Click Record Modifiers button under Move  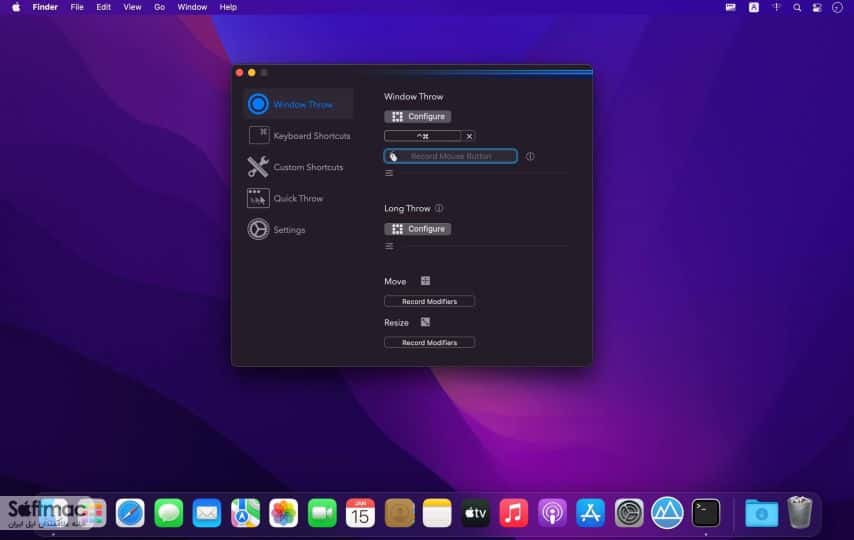click(x=429, y=301)
